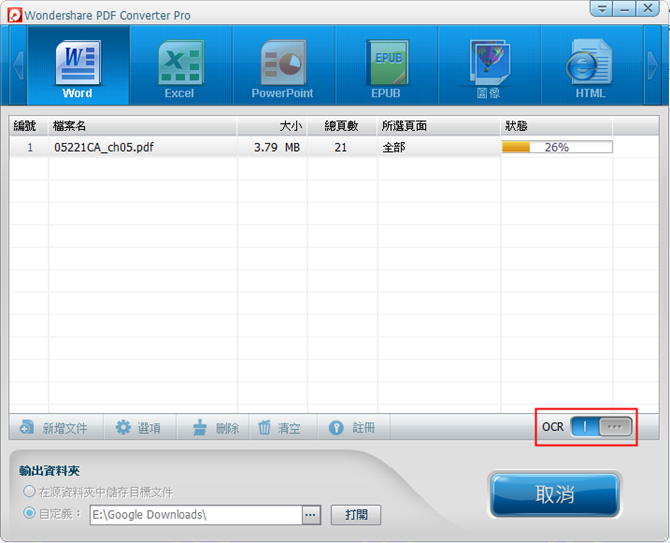This screenshot has width=670, height=543.
Task: Click the Wondershare app logo icon
Action: pyautogui.click(x=15, y=15)
